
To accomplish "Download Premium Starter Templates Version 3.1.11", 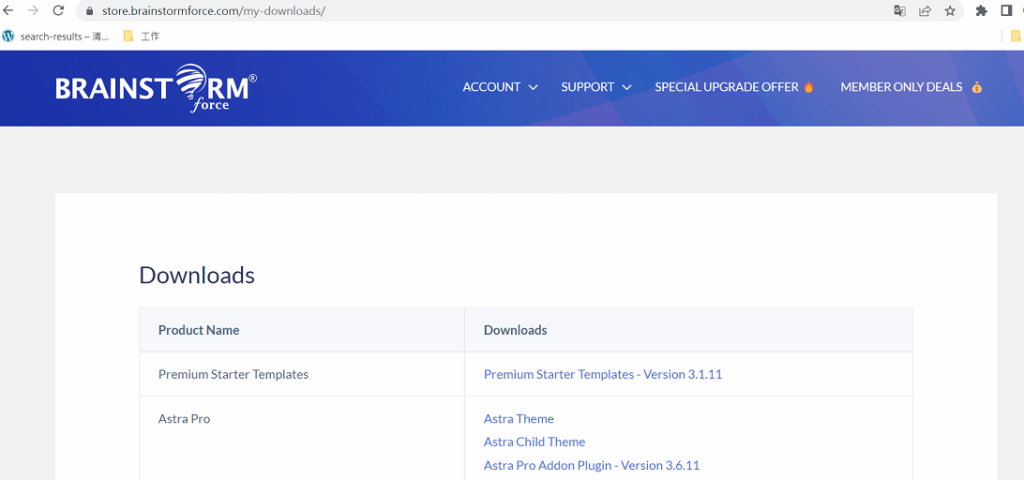I will pyautogui.click(x=602, y=374).
